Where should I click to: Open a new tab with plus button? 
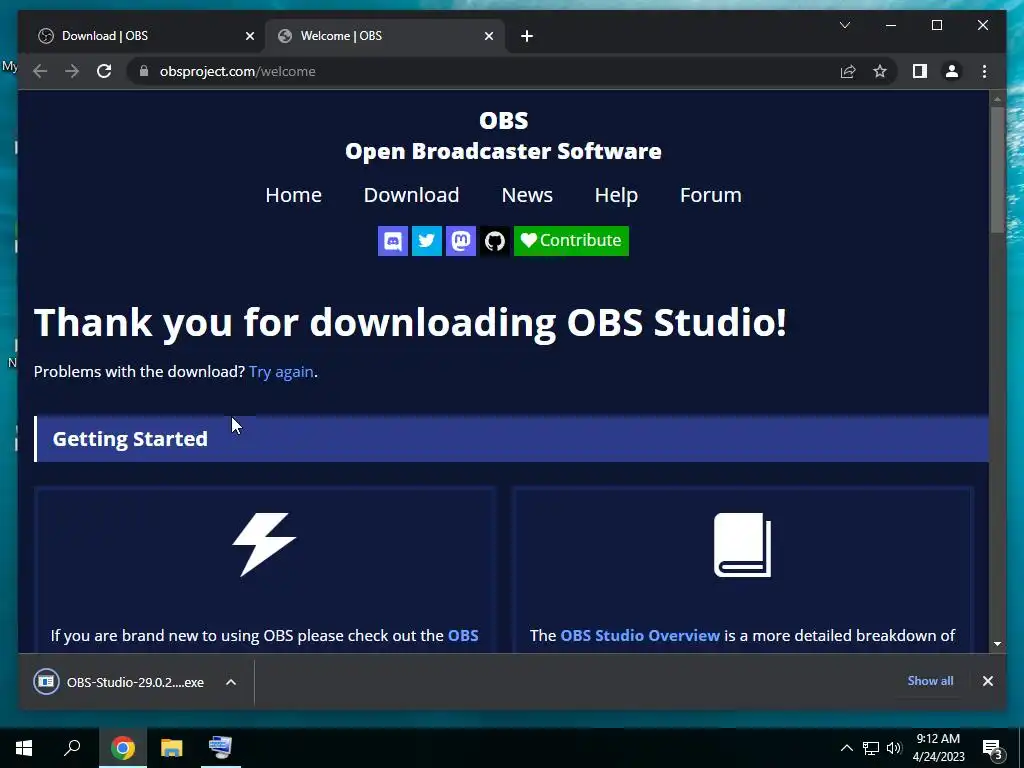tap(527, 36)
